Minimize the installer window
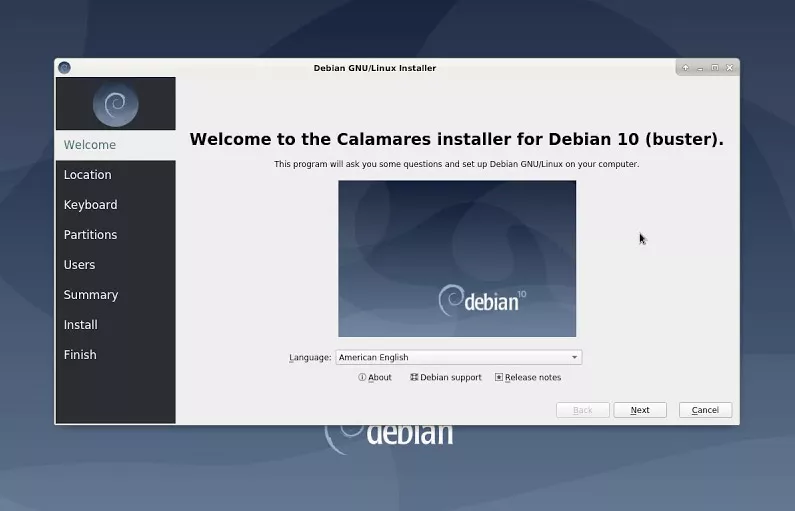The image size is (795, 511). pyautogui.click(x=700, y=67)
